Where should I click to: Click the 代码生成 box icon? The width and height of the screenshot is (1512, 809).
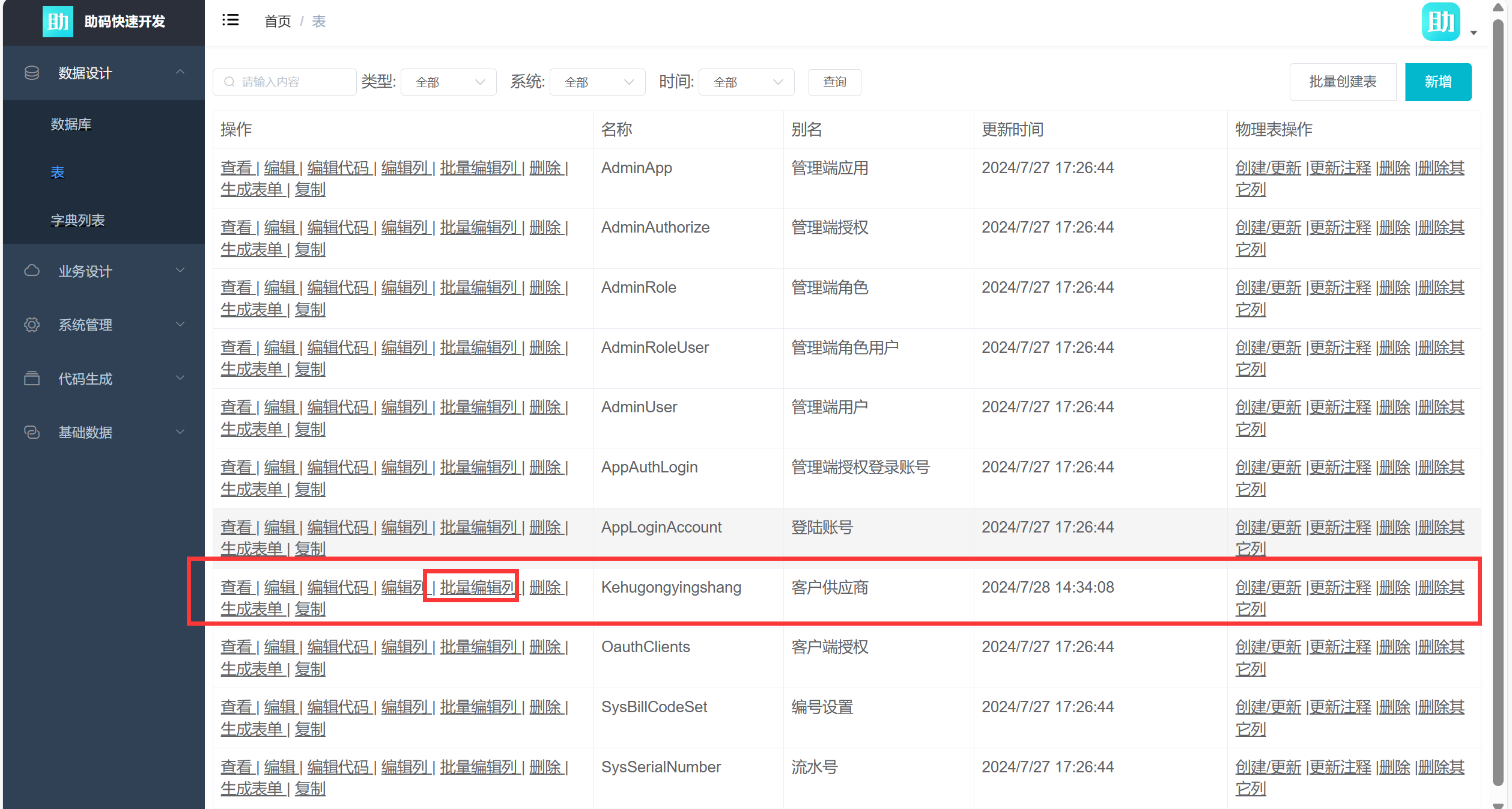[x=32, y=379]
